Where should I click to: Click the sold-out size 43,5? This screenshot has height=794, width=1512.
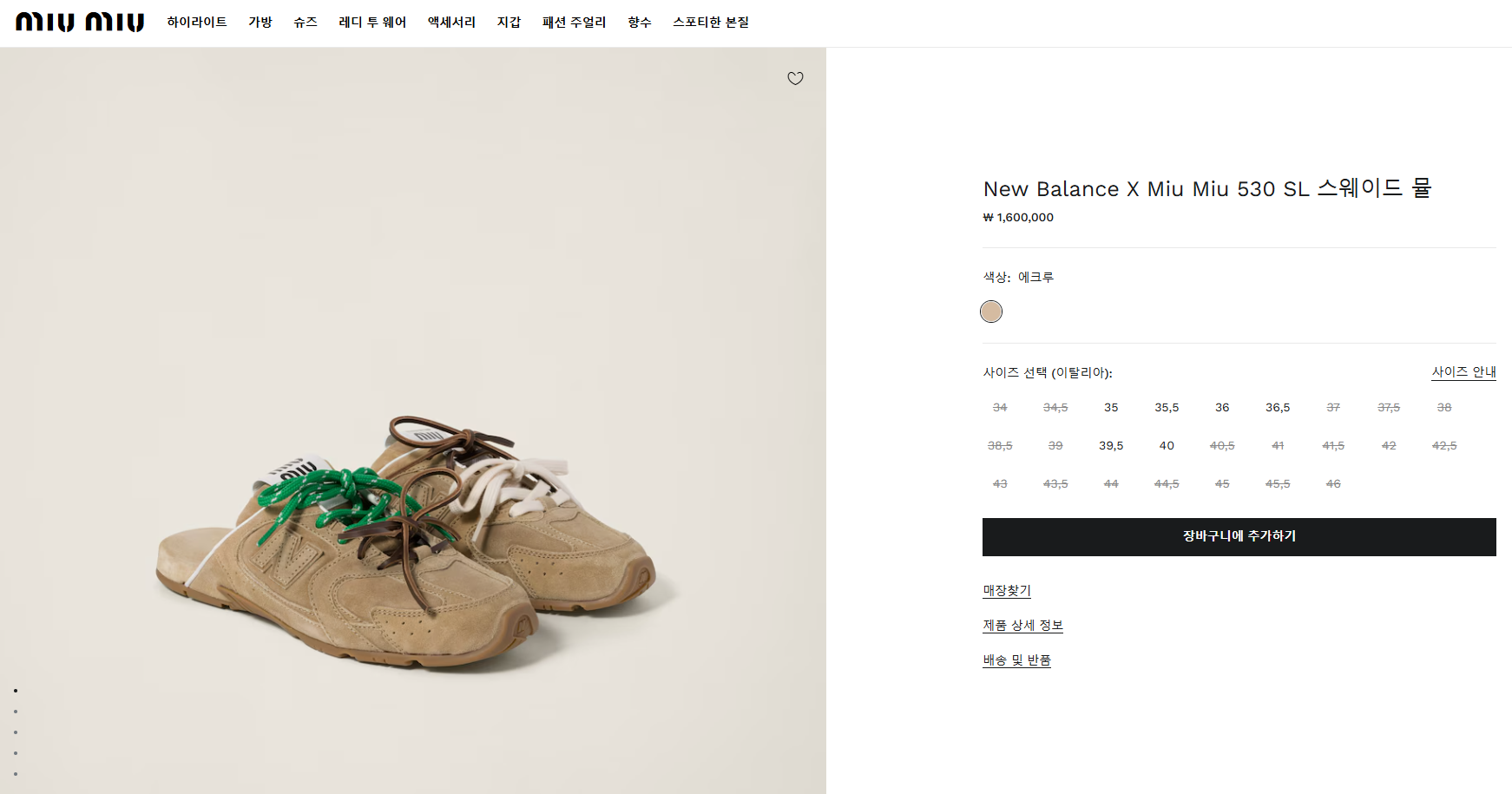tap(1055, 483)
